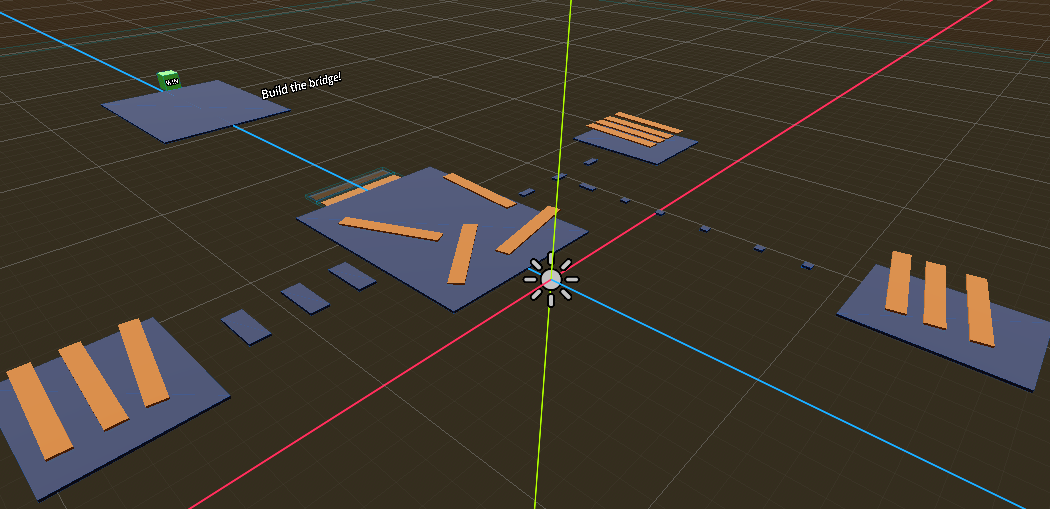Click the "Build the bridge!" label
Viewport: 1050px width, 509px height.
pyautogui.click(x=301, y=87)
